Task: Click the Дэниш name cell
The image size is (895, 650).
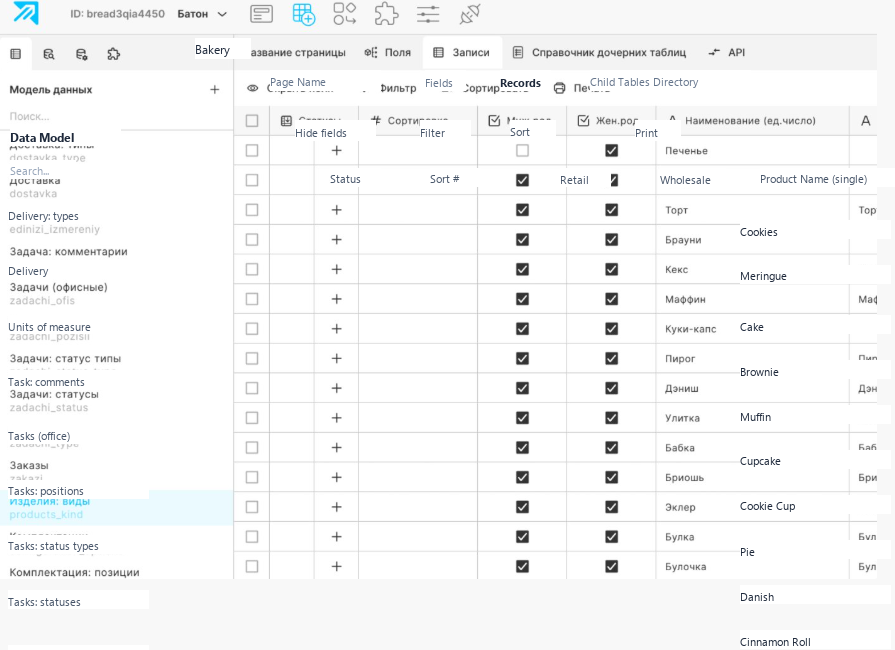Action: pos(753,388)
